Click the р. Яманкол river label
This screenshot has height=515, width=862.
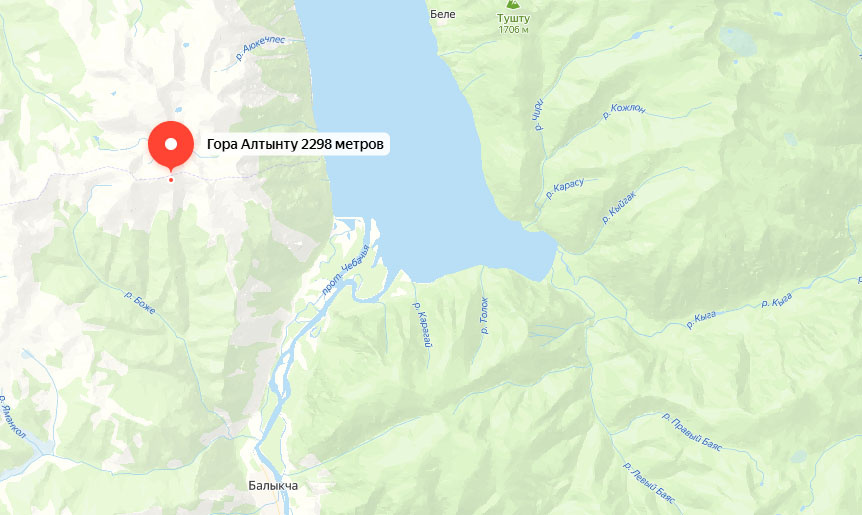(x=12, y=416)
